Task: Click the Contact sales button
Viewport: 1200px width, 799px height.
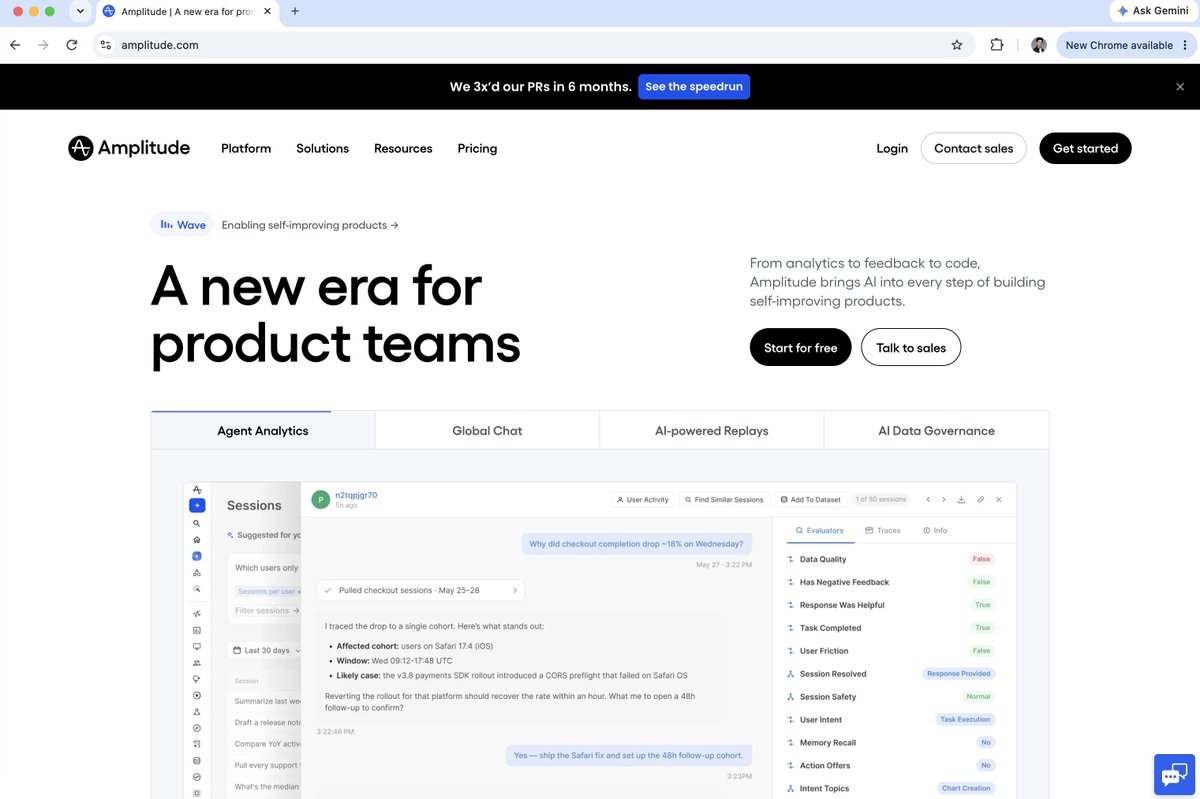Action: click(973, 148)
